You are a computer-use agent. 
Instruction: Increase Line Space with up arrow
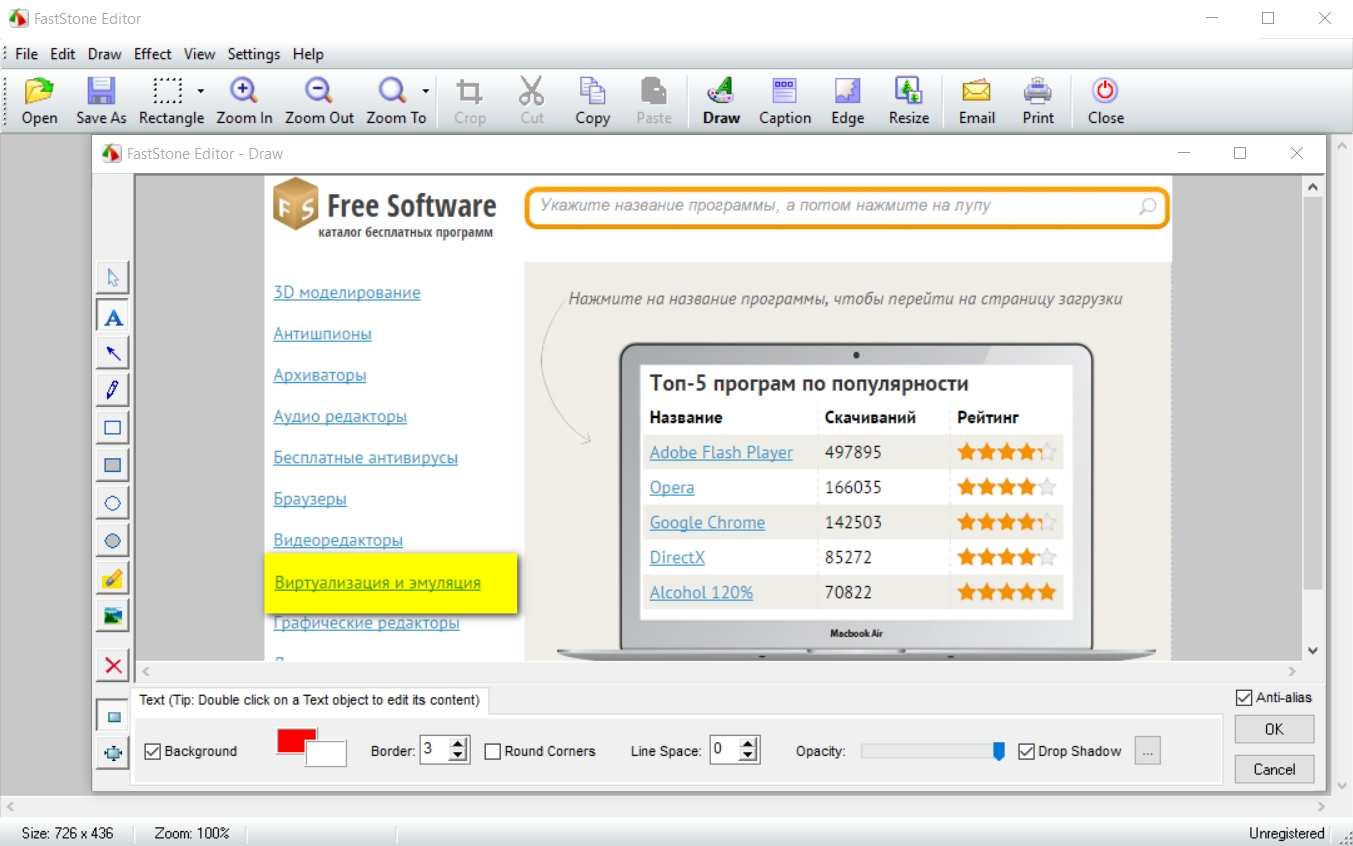pyautogui.click(x=749, y=744)
